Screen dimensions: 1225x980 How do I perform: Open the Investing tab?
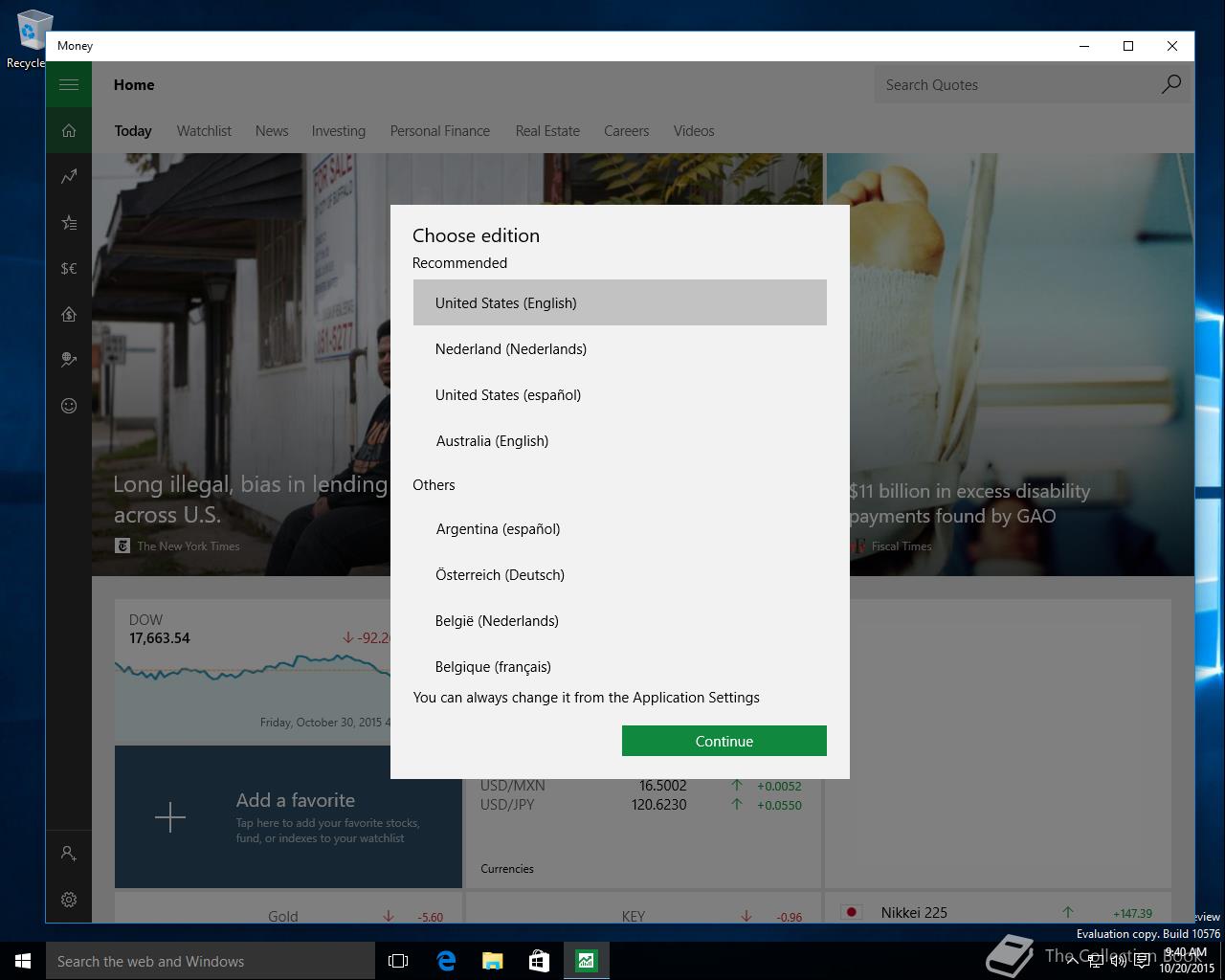coord(339,131)
